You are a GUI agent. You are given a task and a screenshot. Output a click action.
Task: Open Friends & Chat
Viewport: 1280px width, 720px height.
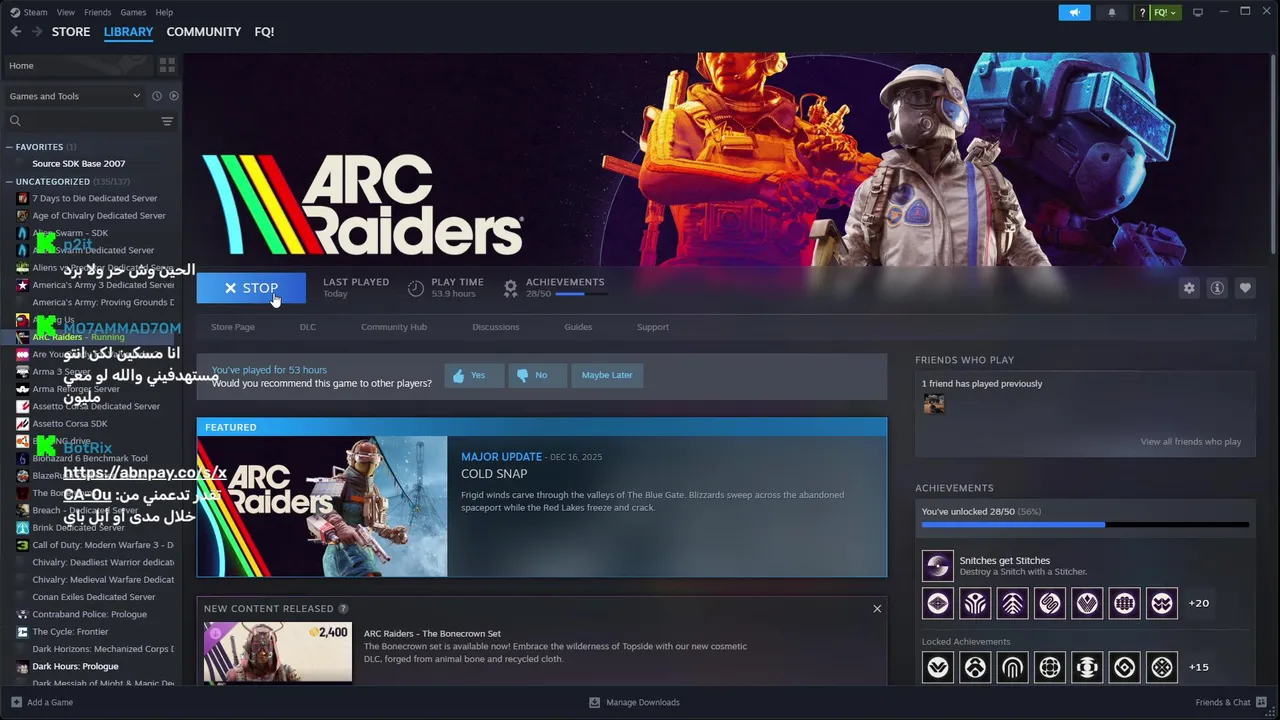(x=1229, y=702)
